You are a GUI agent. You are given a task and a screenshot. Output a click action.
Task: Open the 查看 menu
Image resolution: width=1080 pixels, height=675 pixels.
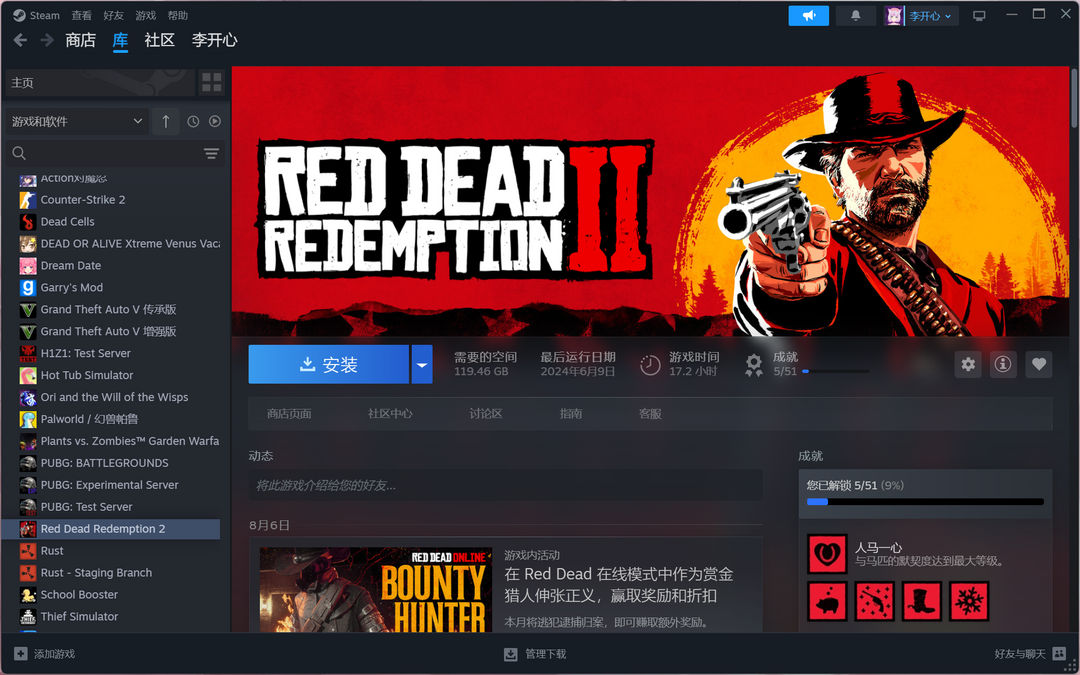[81, 15]
